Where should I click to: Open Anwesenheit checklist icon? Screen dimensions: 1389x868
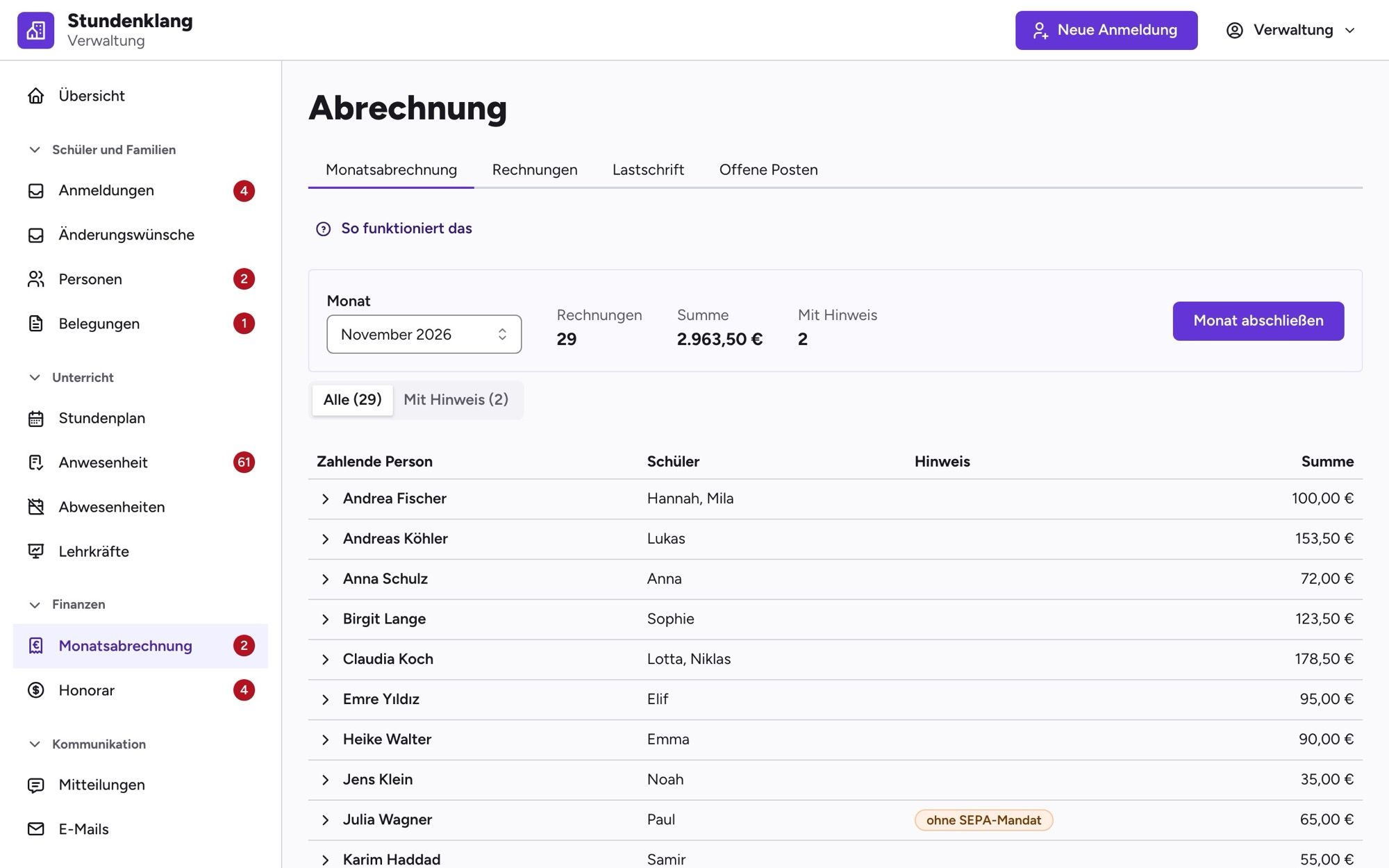[x=35, y=462]
